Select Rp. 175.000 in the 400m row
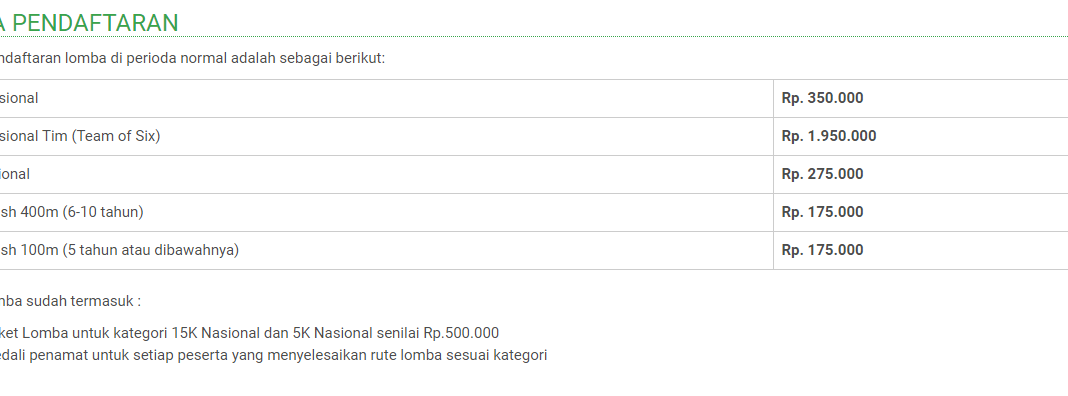Image resolution: width=1068 pixels, height=396 pixels. click(x=920, y=213)
